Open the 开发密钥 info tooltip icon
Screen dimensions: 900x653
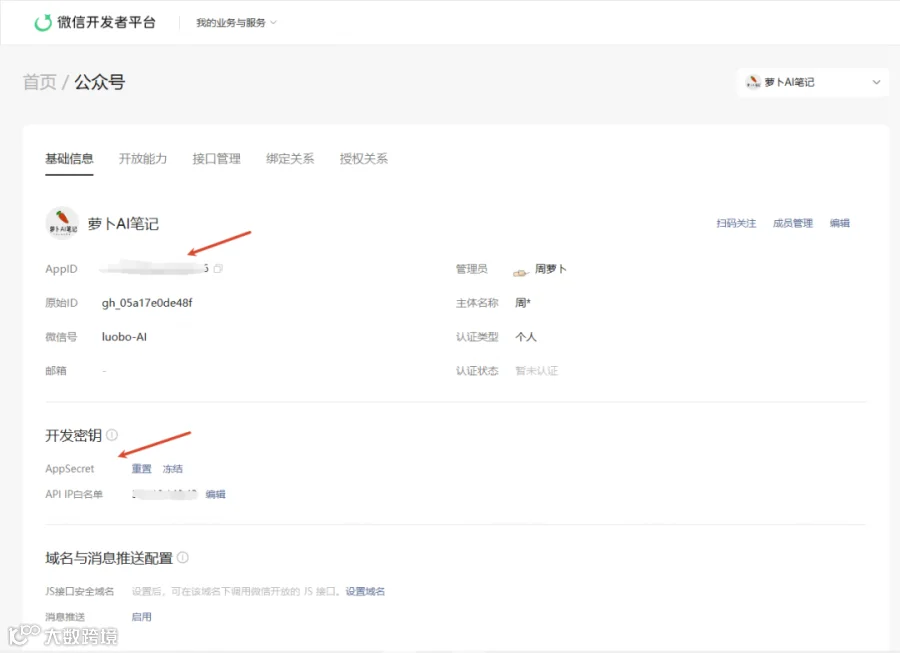pyautogui.click(x=112, y=435)
